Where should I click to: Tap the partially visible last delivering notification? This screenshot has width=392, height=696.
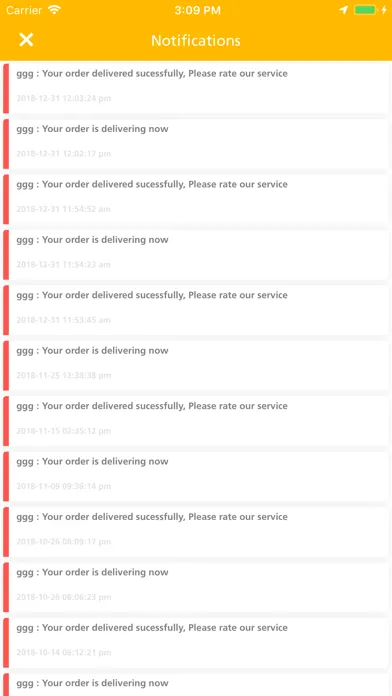point(196,684)
